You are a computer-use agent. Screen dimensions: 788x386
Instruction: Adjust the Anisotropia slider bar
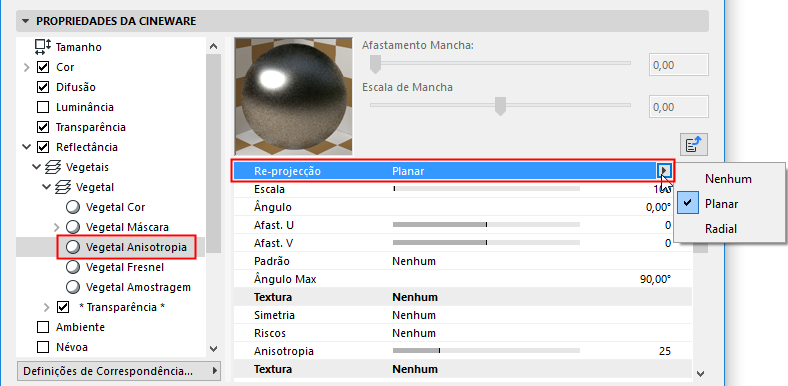(x=486, y=351)
